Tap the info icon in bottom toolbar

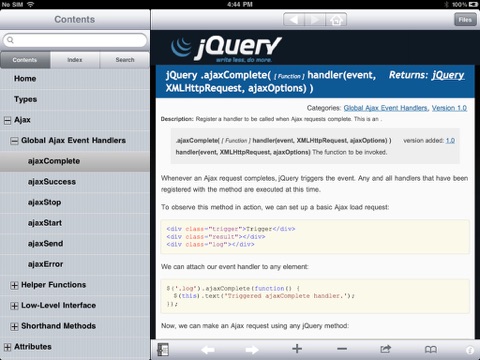coord(470,350)
